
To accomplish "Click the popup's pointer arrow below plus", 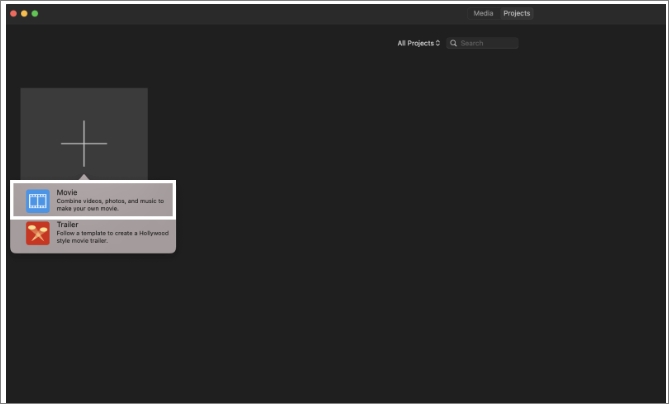I will click(84, 178).
